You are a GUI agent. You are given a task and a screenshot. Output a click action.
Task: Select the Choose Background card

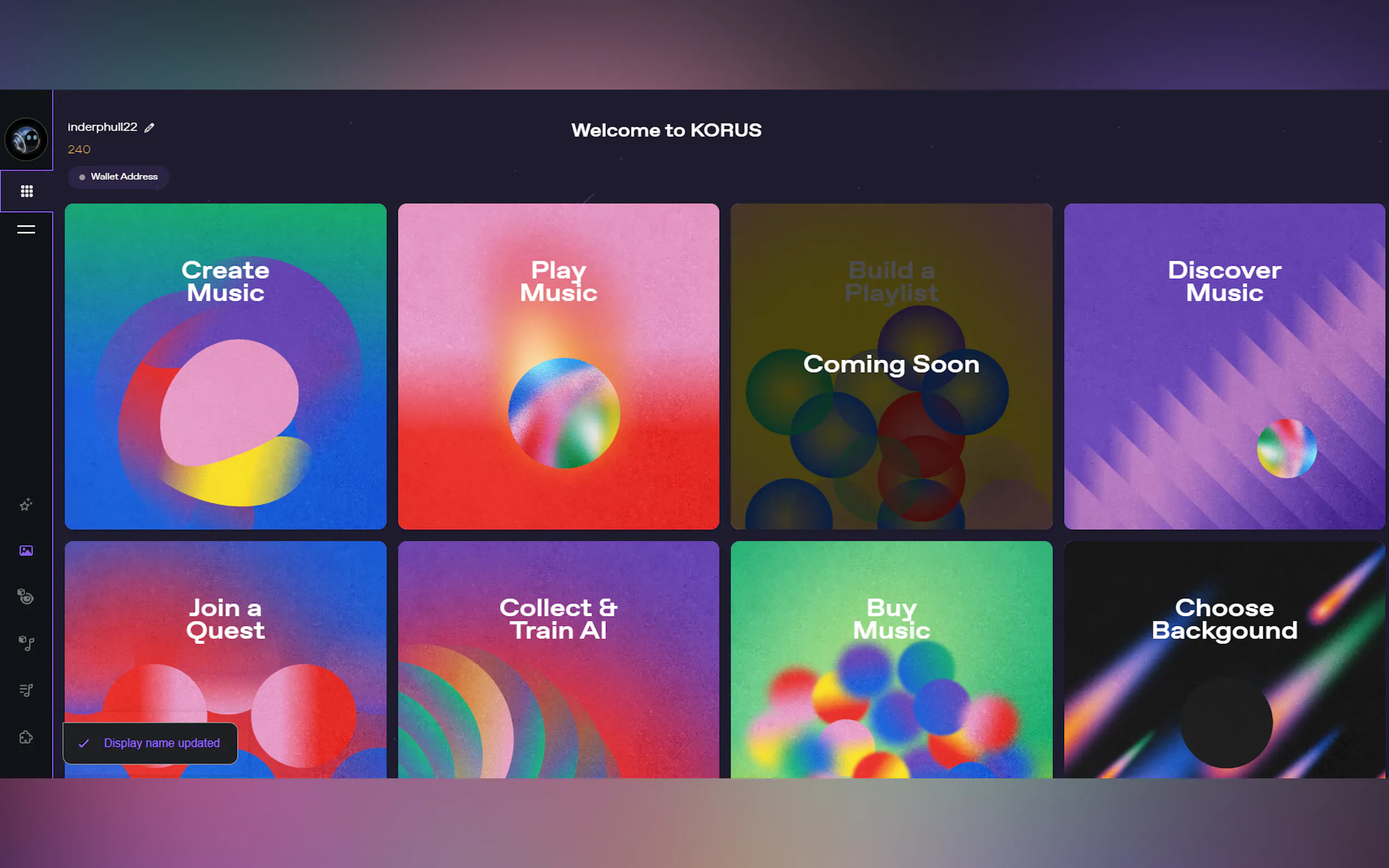point(1224,660)
